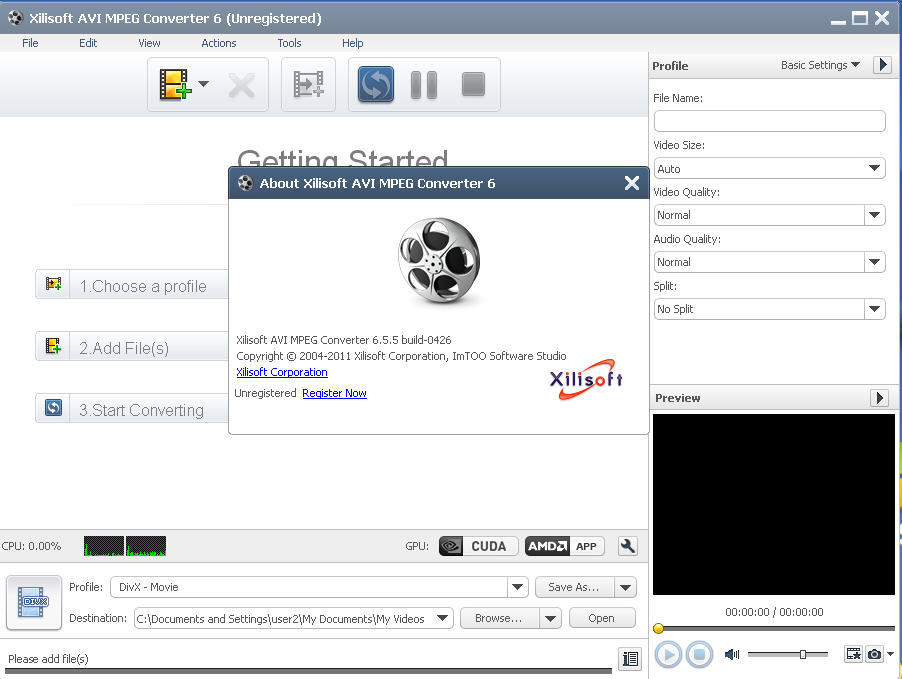Screen dimensions: 902x679
Task: Click the file list info icon near status bar
Action: (x=630, y=659)
